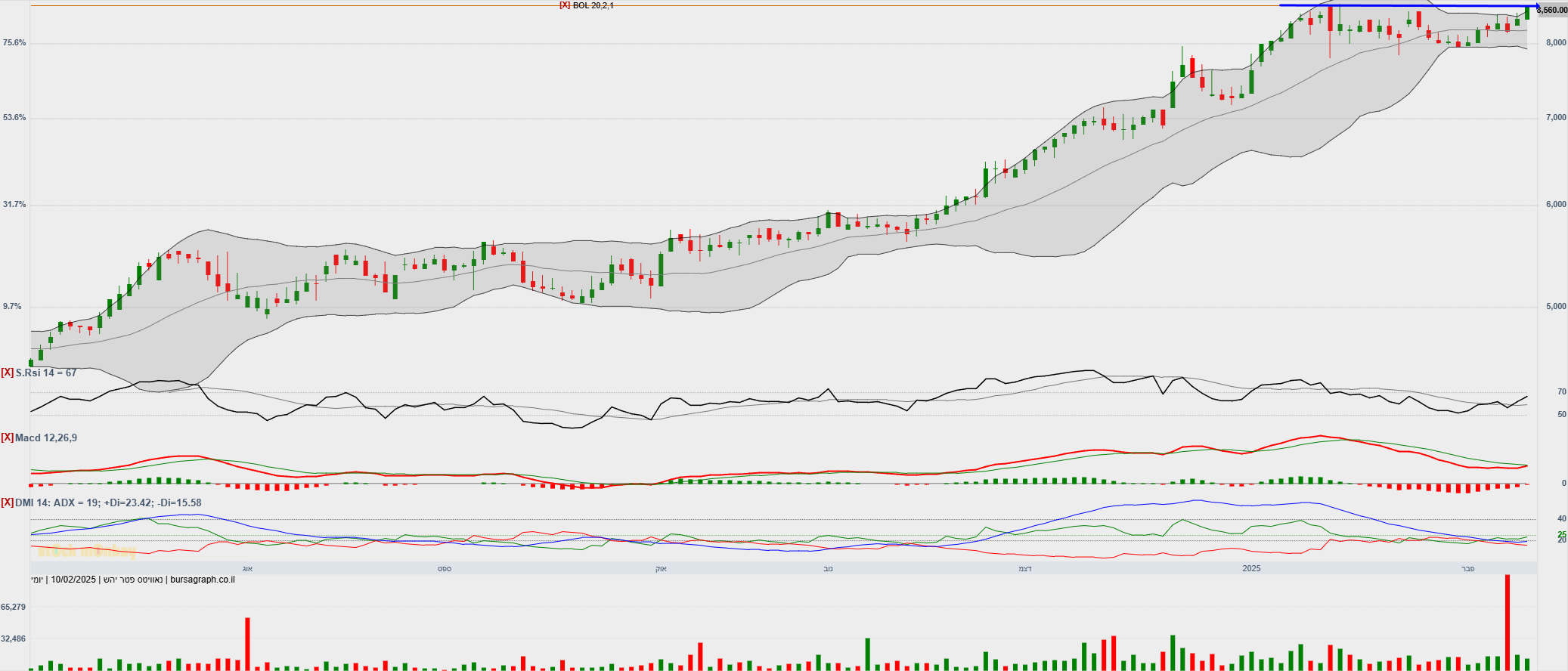The width and height of the screenshot is (1568, 671).
Task: Click the DMI level 40 label
Action: coord(1562,518)
